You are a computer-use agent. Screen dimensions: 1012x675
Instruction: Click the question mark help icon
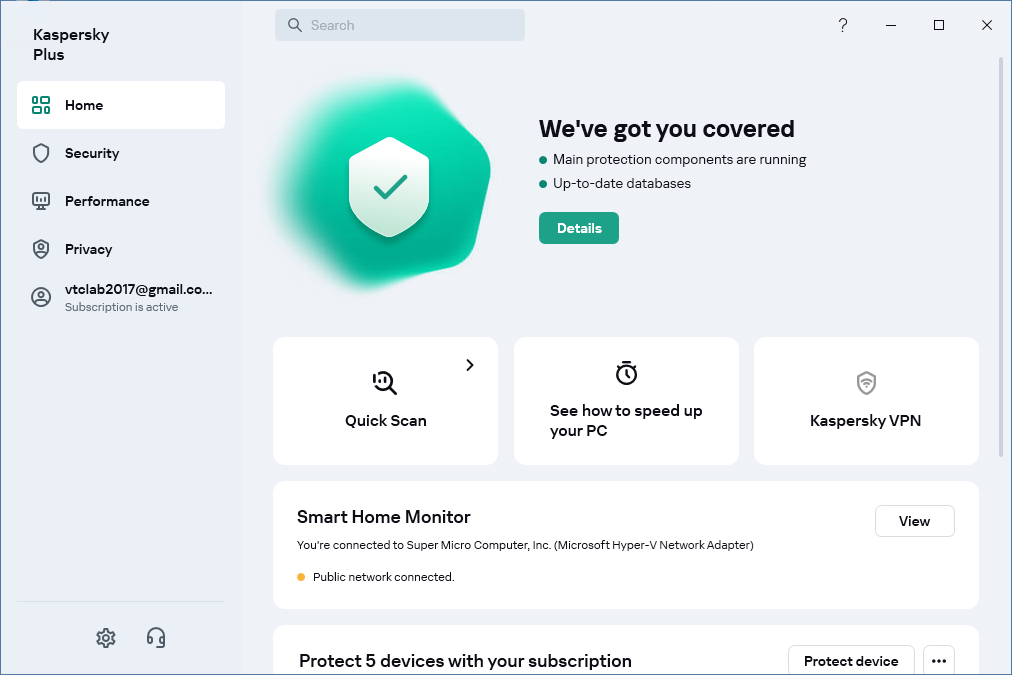[843, 26]
